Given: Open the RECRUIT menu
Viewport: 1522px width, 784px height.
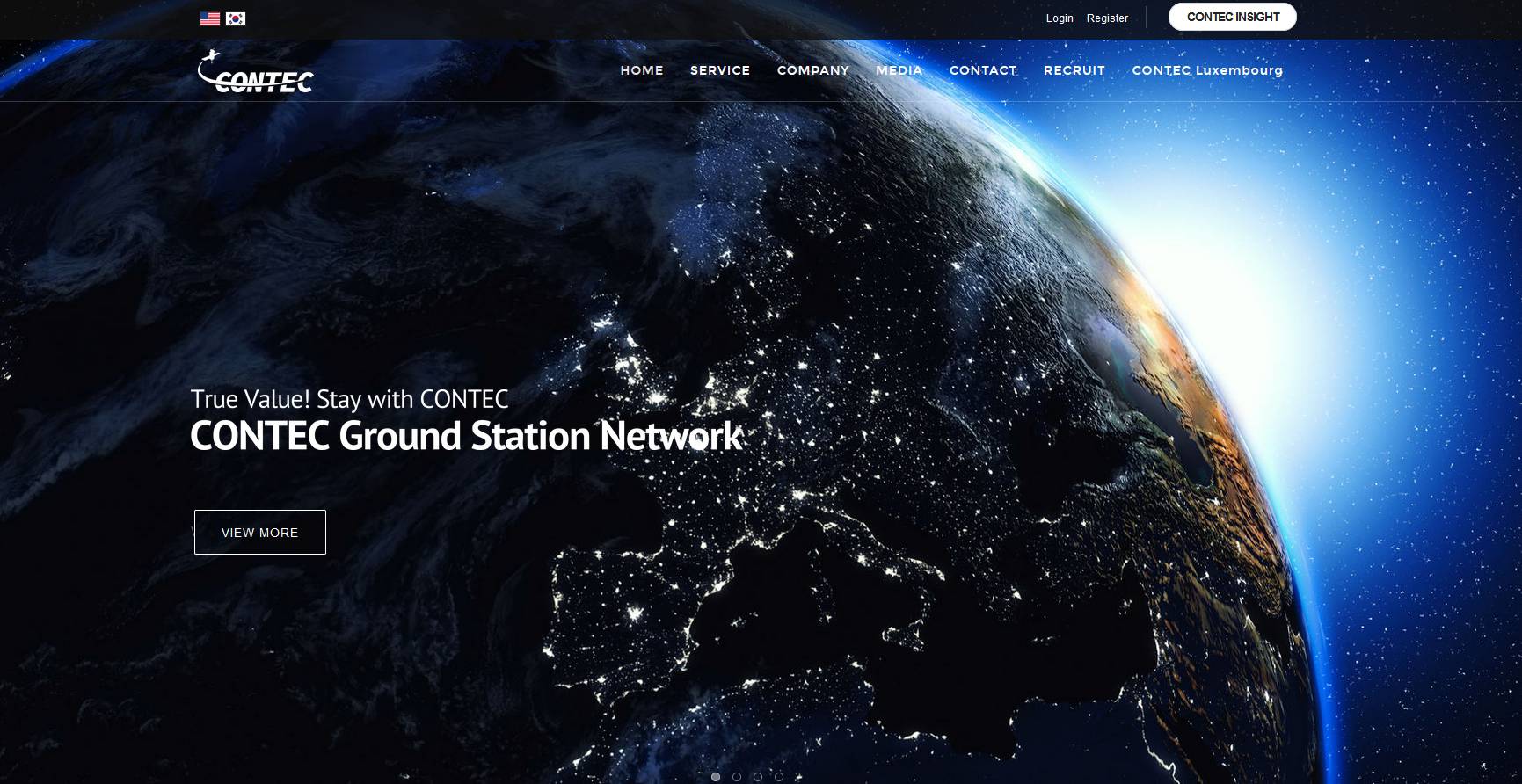Looking at the screenshot, I should pos(1074,70).
